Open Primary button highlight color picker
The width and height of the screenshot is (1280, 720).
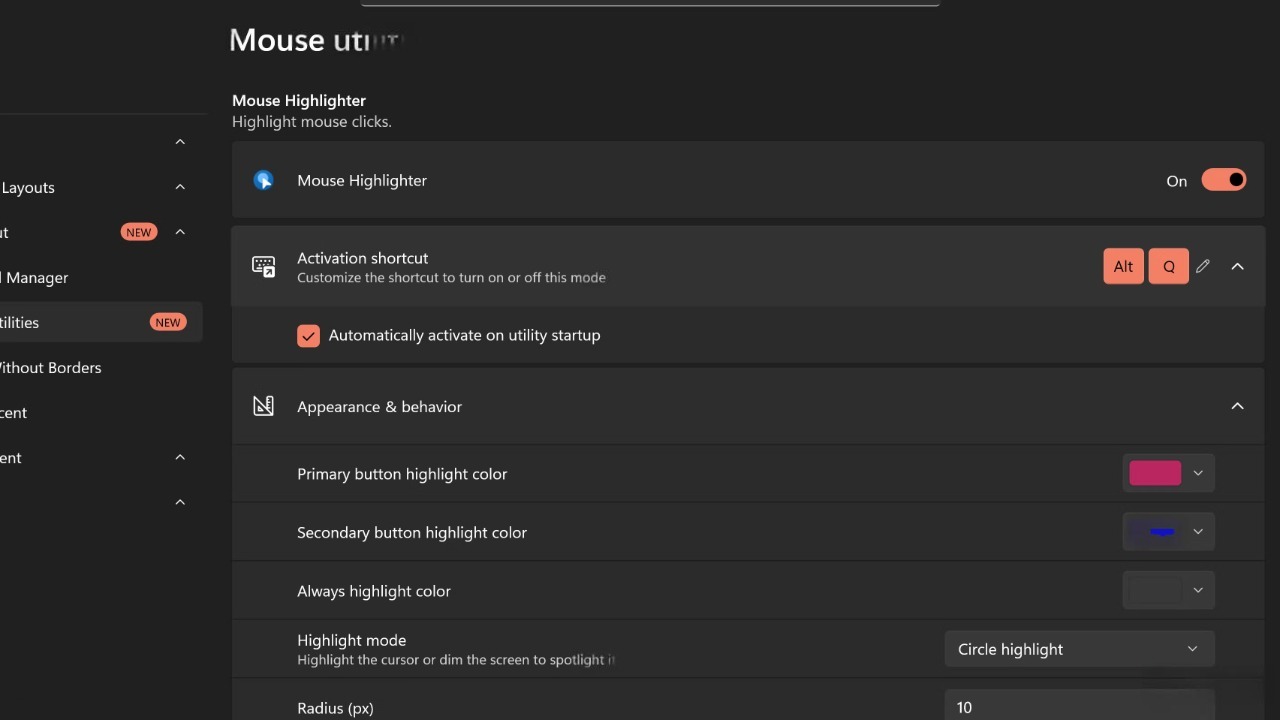tap(1168, 473)
